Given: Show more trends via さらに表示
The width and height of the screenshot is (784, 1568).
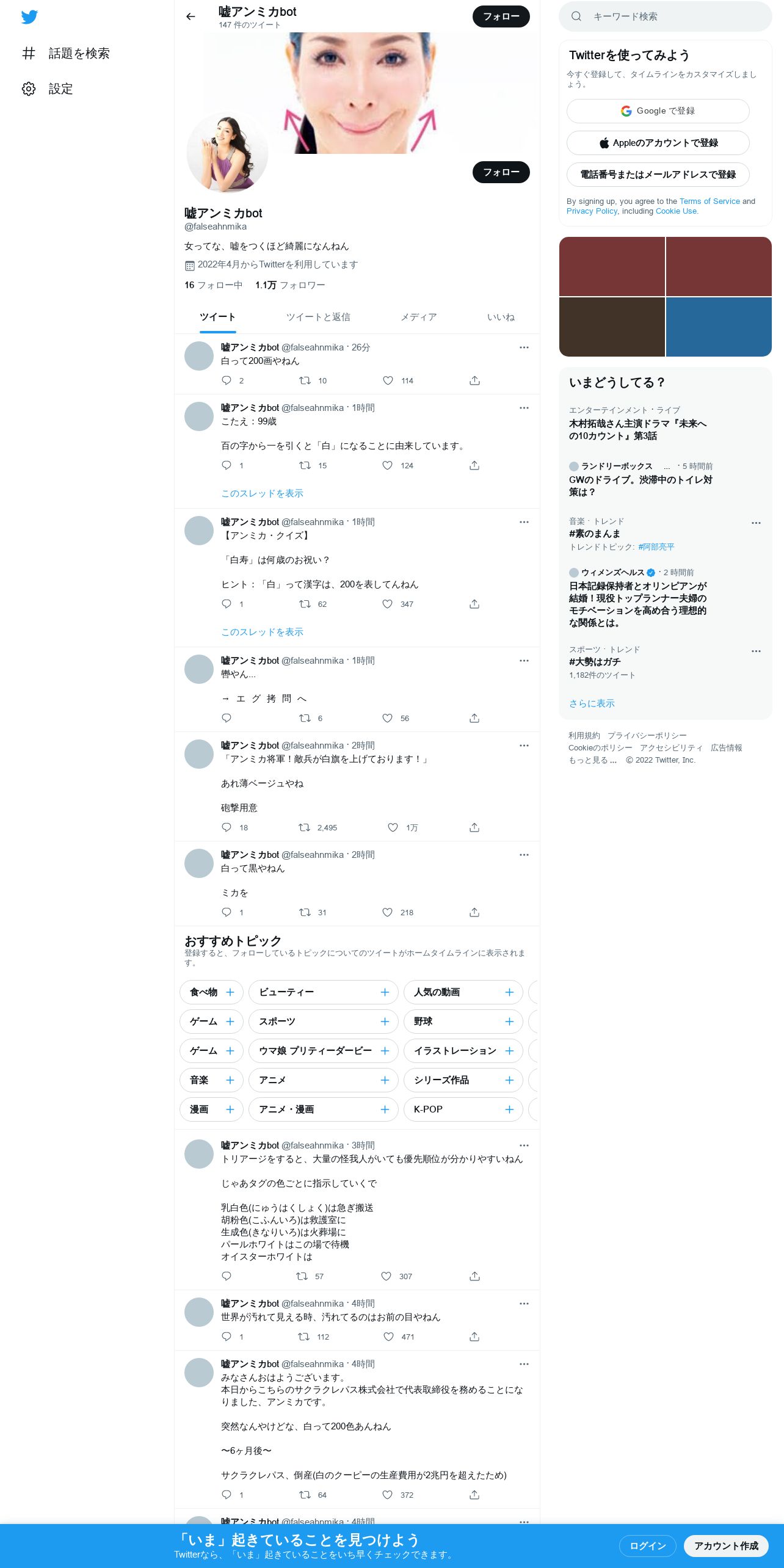Looking at the screenshot, I should click(592, 703).
